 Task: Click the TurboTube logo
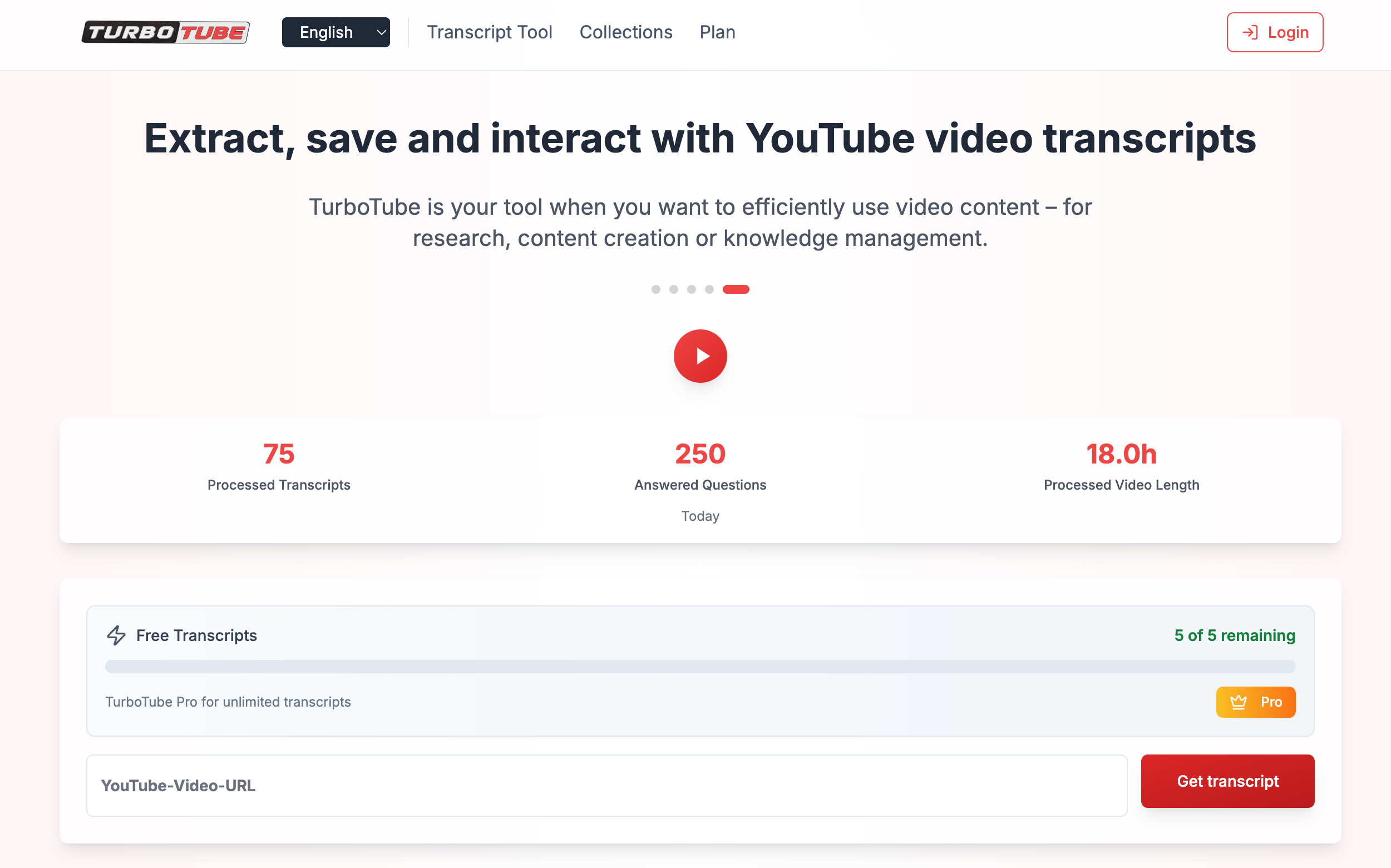(165, 32)
